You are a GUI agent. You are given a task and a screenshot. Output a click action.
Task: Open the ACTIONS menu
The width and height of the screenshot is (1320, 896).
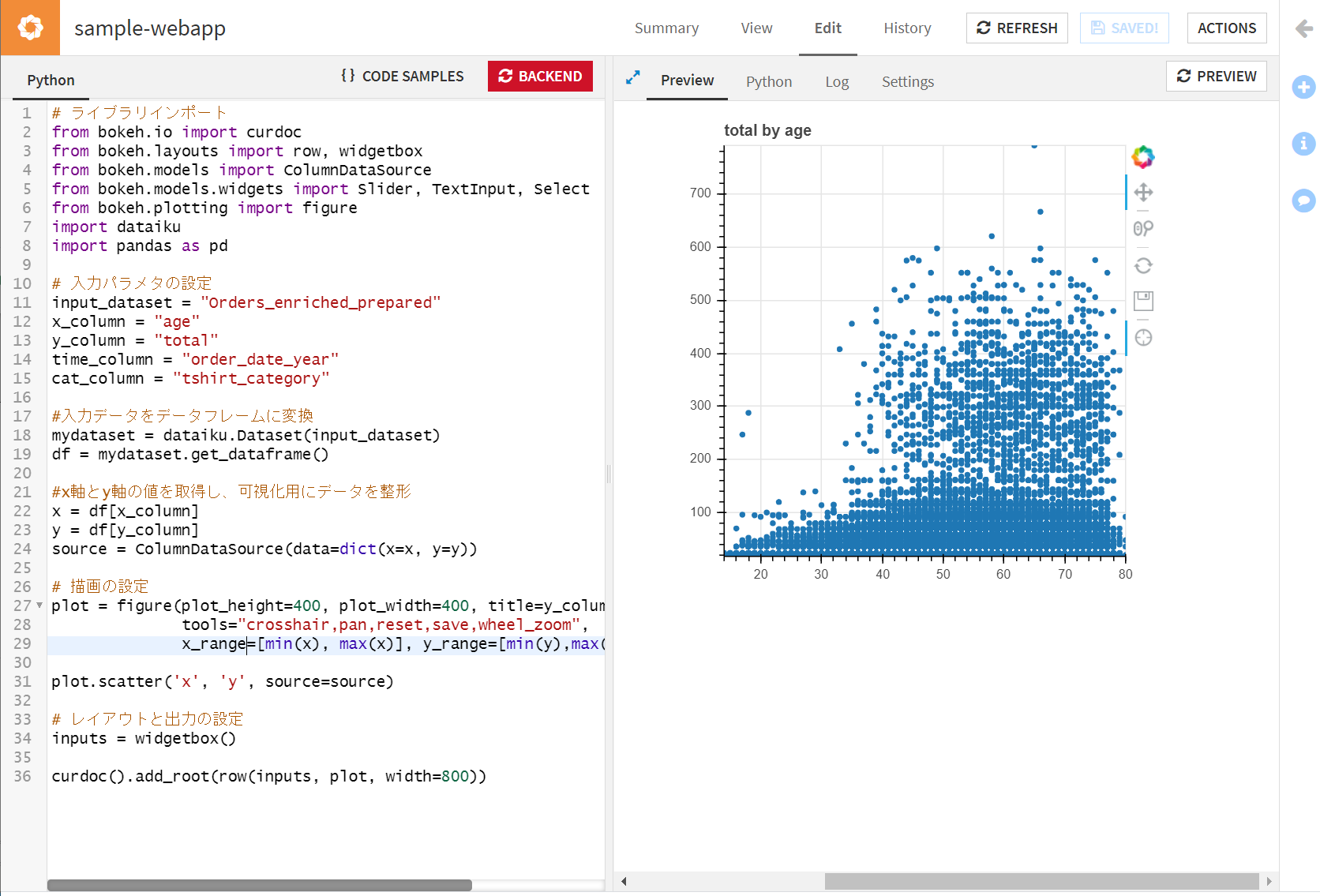tap(1227, 28)
